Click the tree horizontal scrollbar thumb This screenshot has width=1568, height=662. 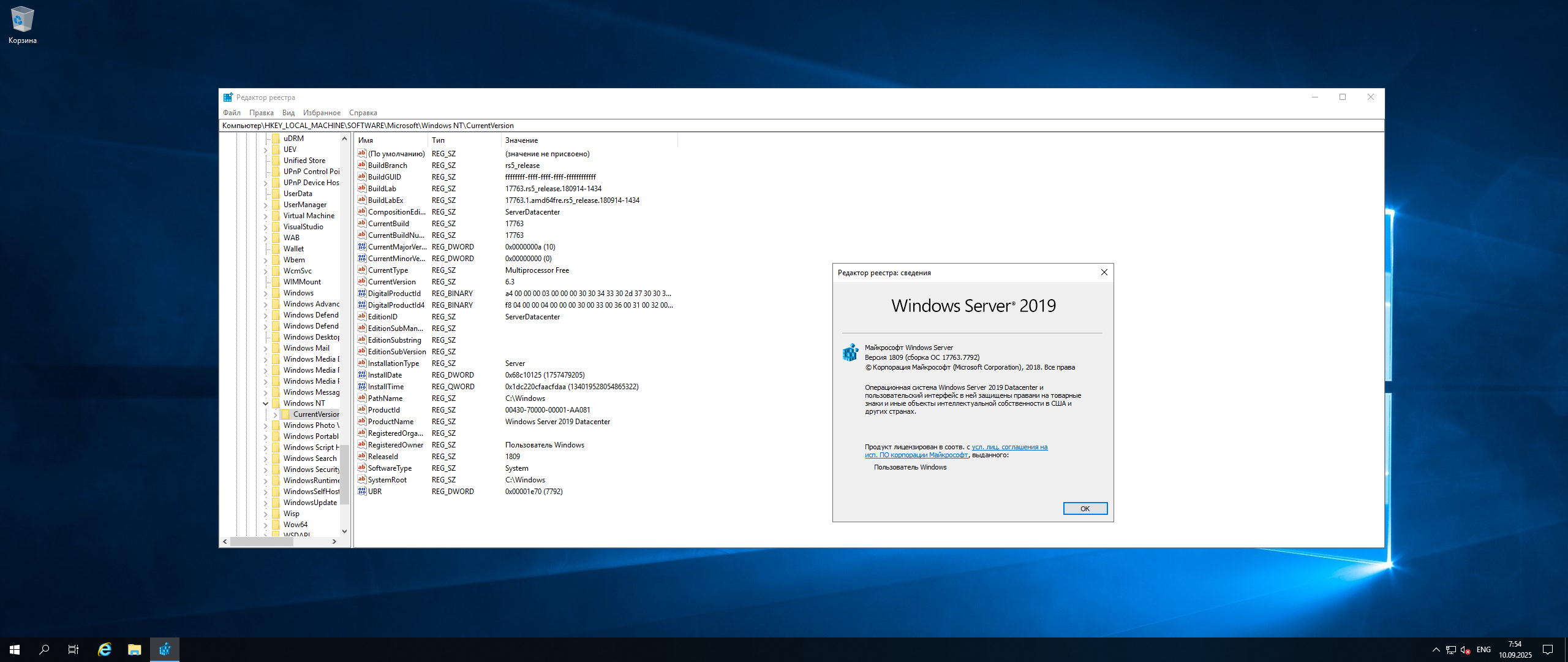262,542
